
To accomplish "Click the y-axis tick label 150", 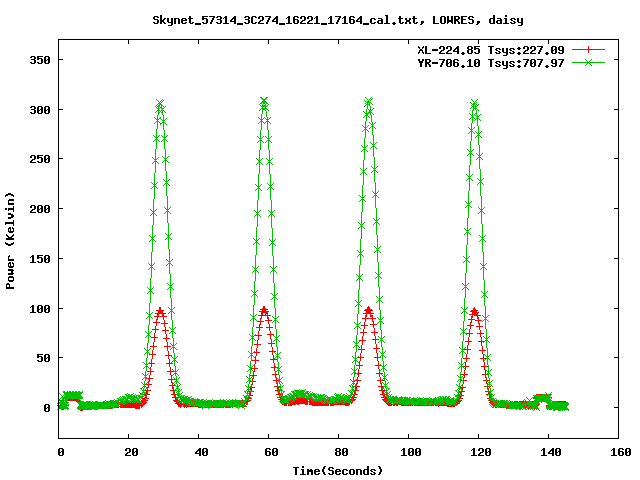I will pos(40,259).
